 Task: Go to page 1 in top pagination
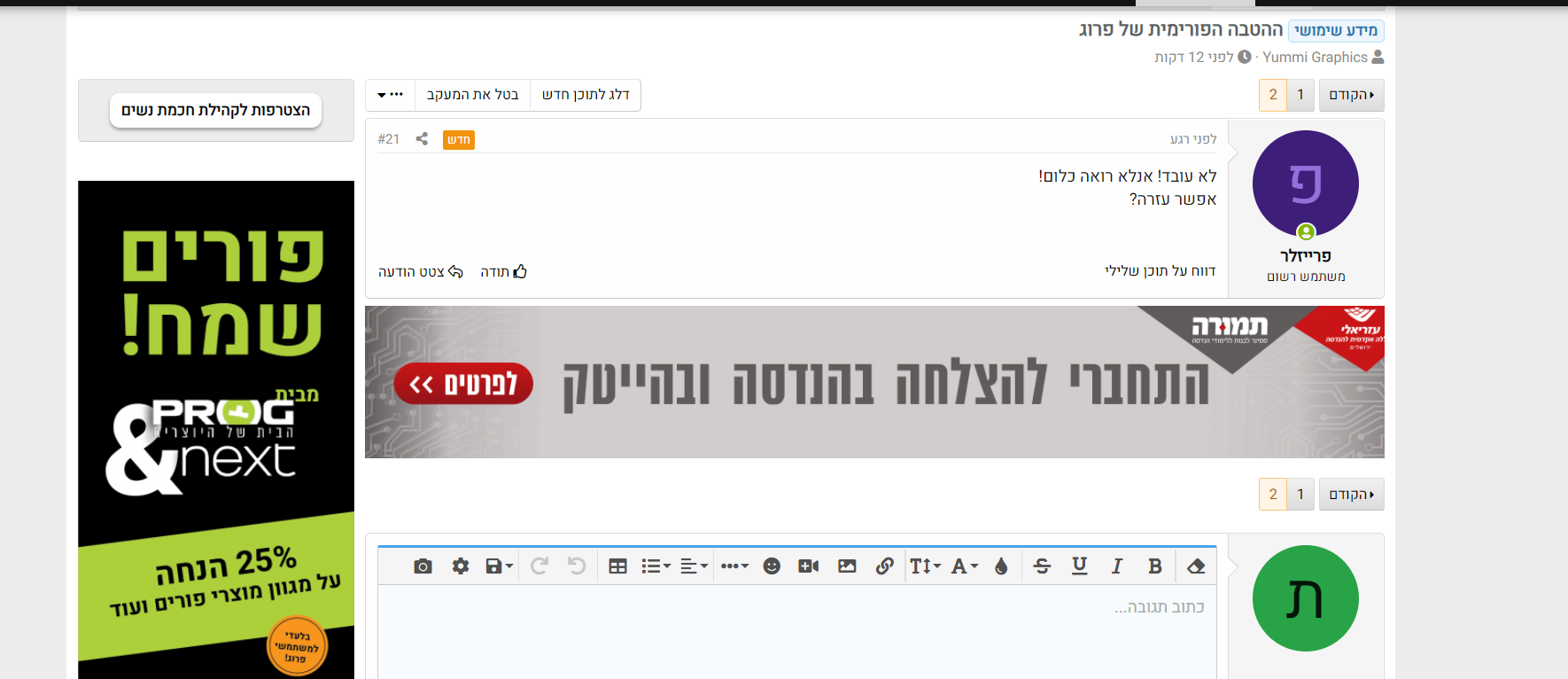1300,95
